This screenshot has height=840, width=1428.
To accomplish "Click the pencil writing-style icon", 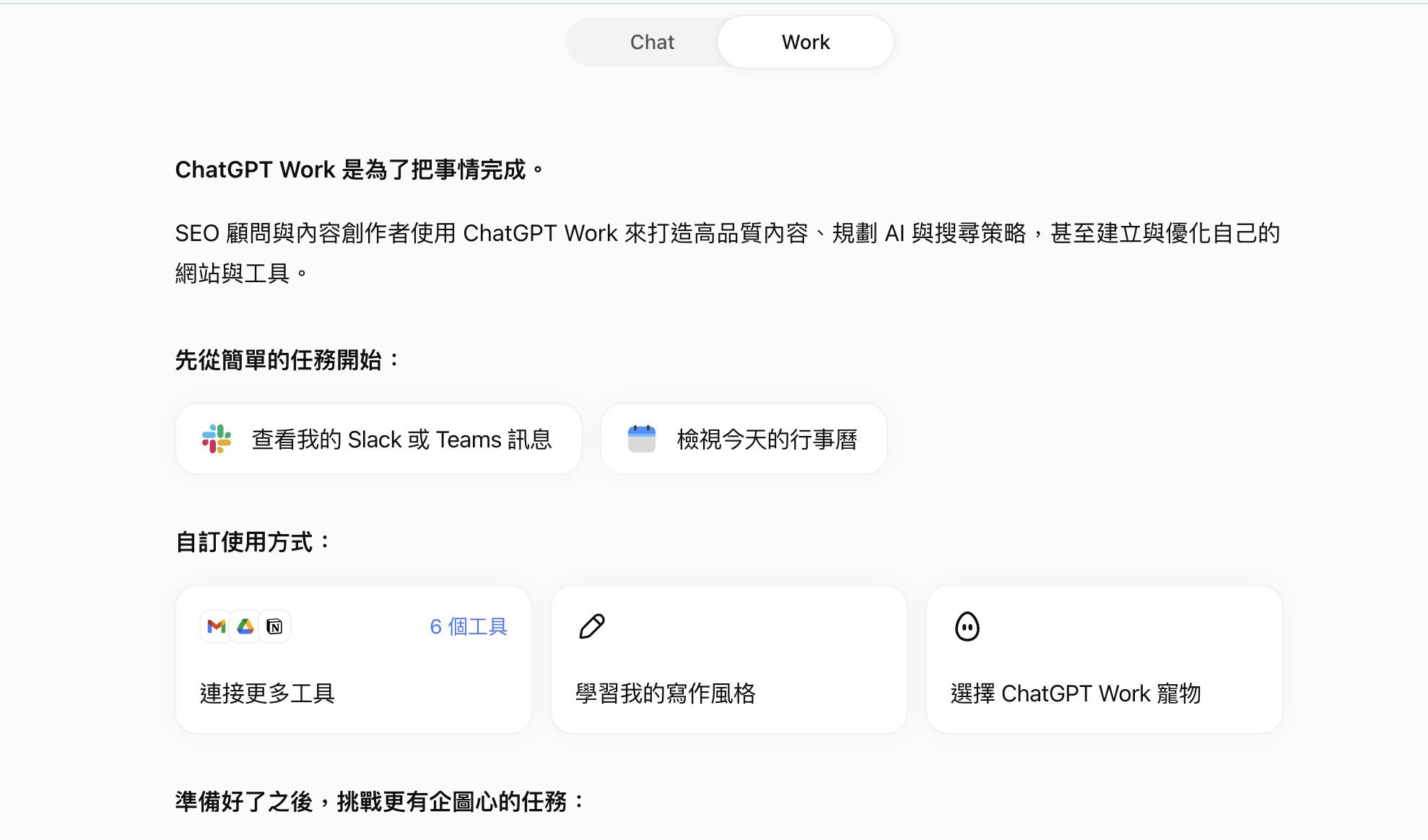I will pyautogui.click(x=592, y=626).
